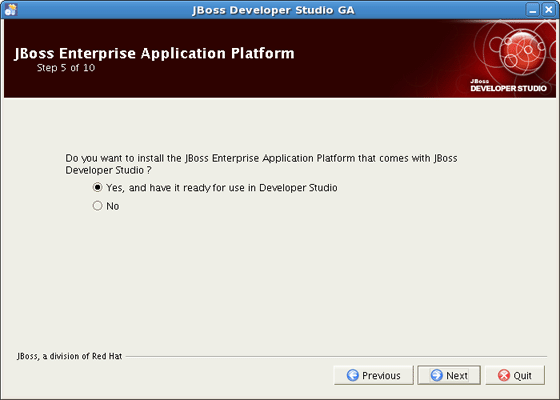Click the "JBoss Enterprise Application Platform" heading
Screen dimensions: 560x400
click(154, 54)
